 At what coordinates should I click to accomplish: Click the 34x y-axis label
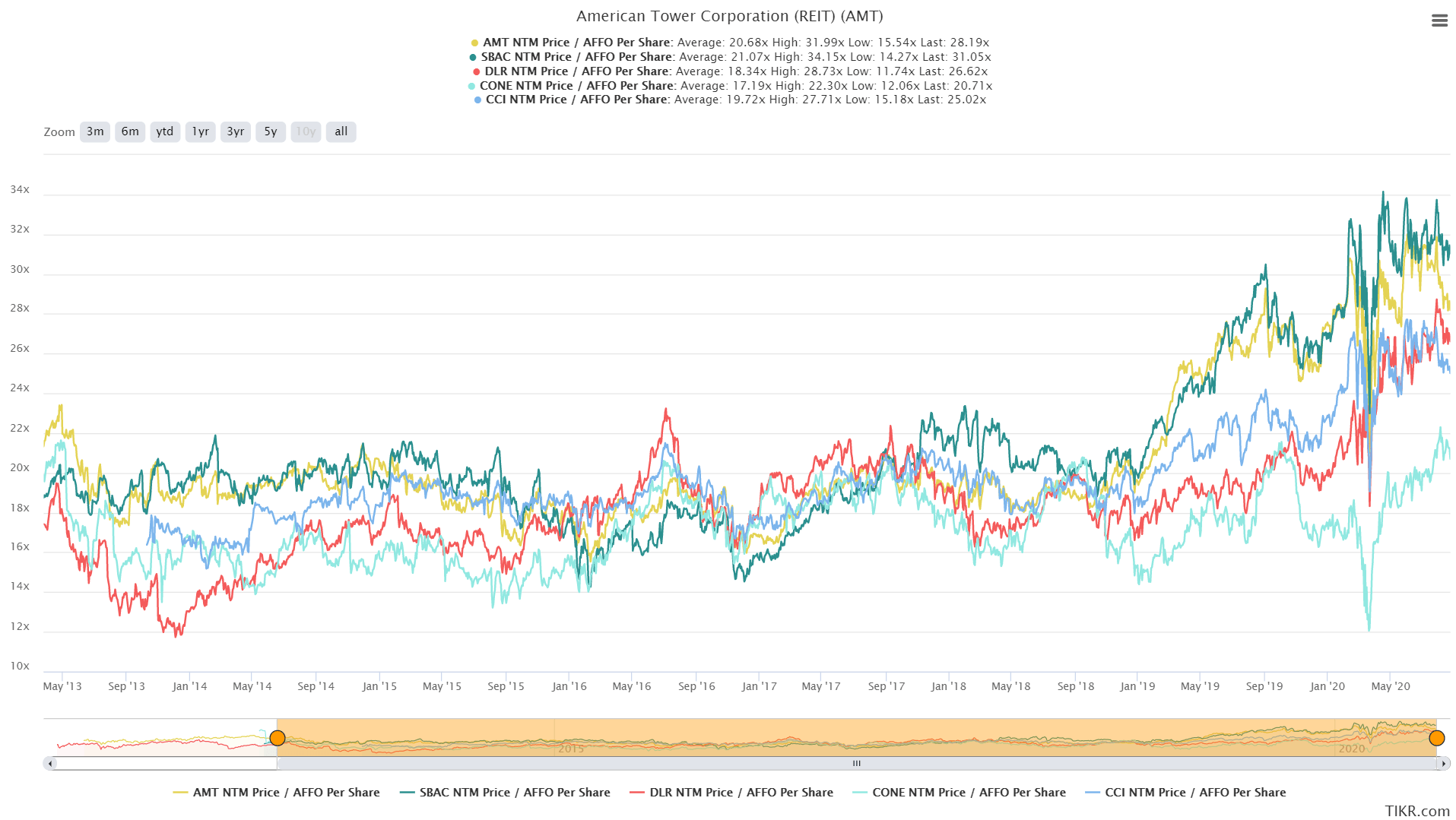click(x=20, y=190)
